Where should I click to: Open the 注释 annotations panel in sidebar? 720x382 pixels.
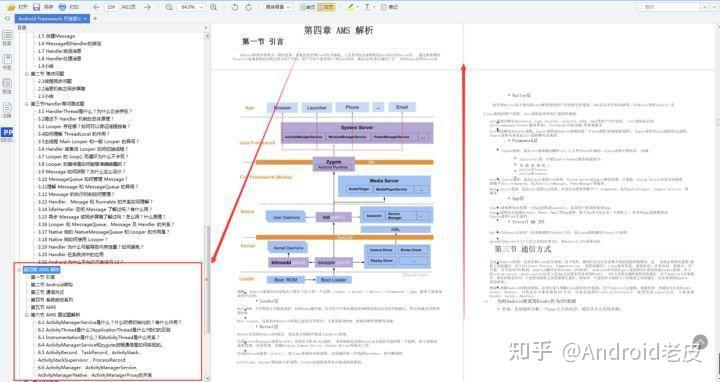click(x=7, y=110)
